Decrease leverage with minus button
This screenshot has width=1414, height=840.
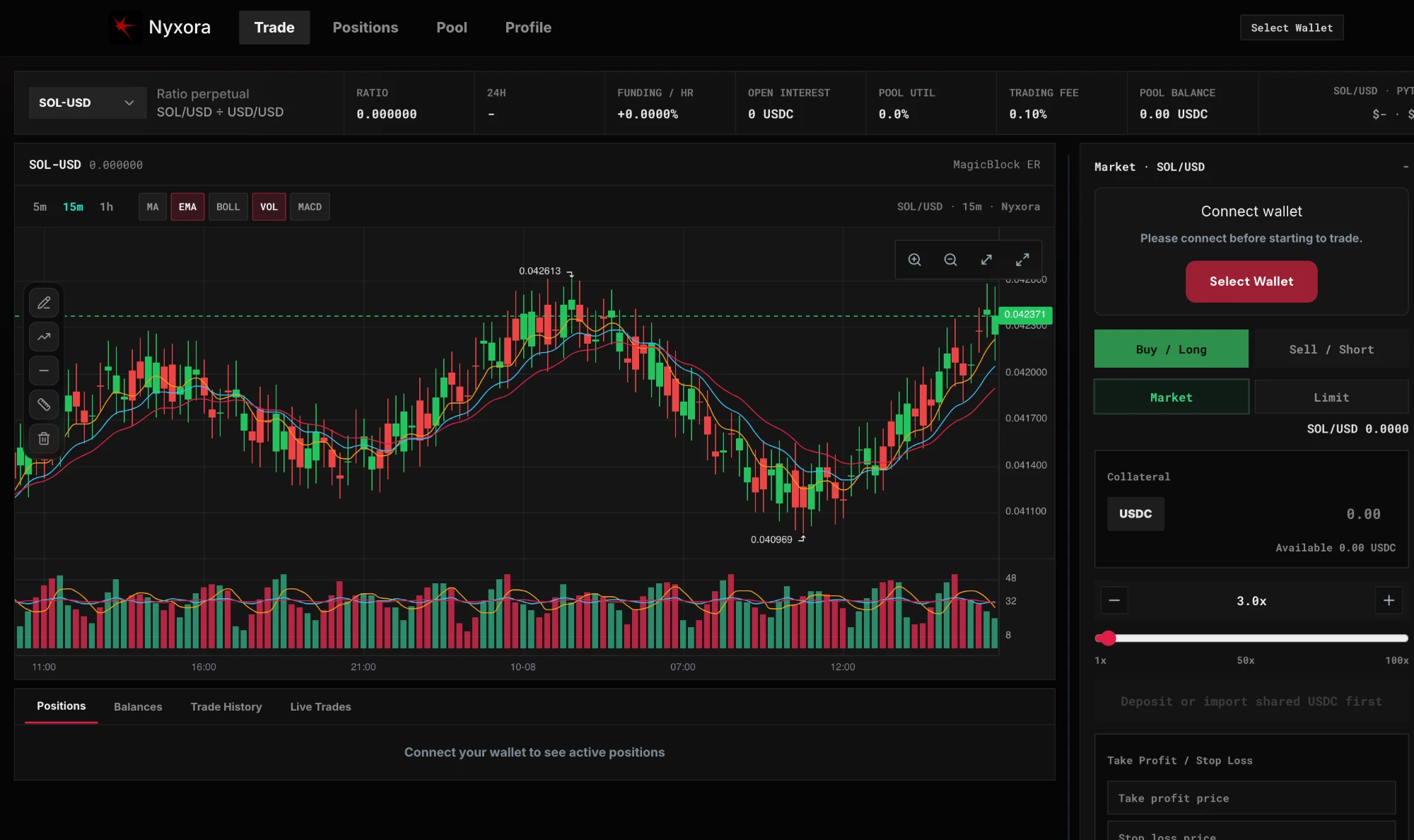(x=1114, y=600)
